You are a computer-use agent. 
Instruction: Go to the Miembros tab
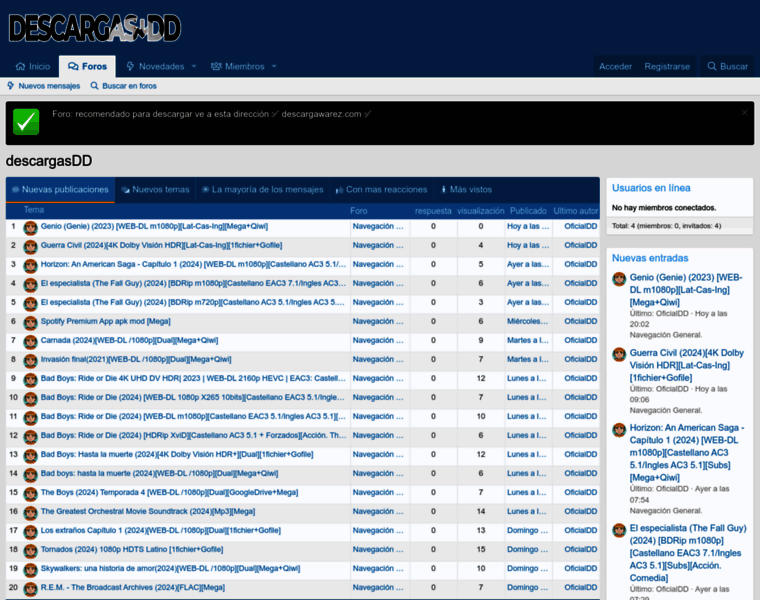point(238,66)
